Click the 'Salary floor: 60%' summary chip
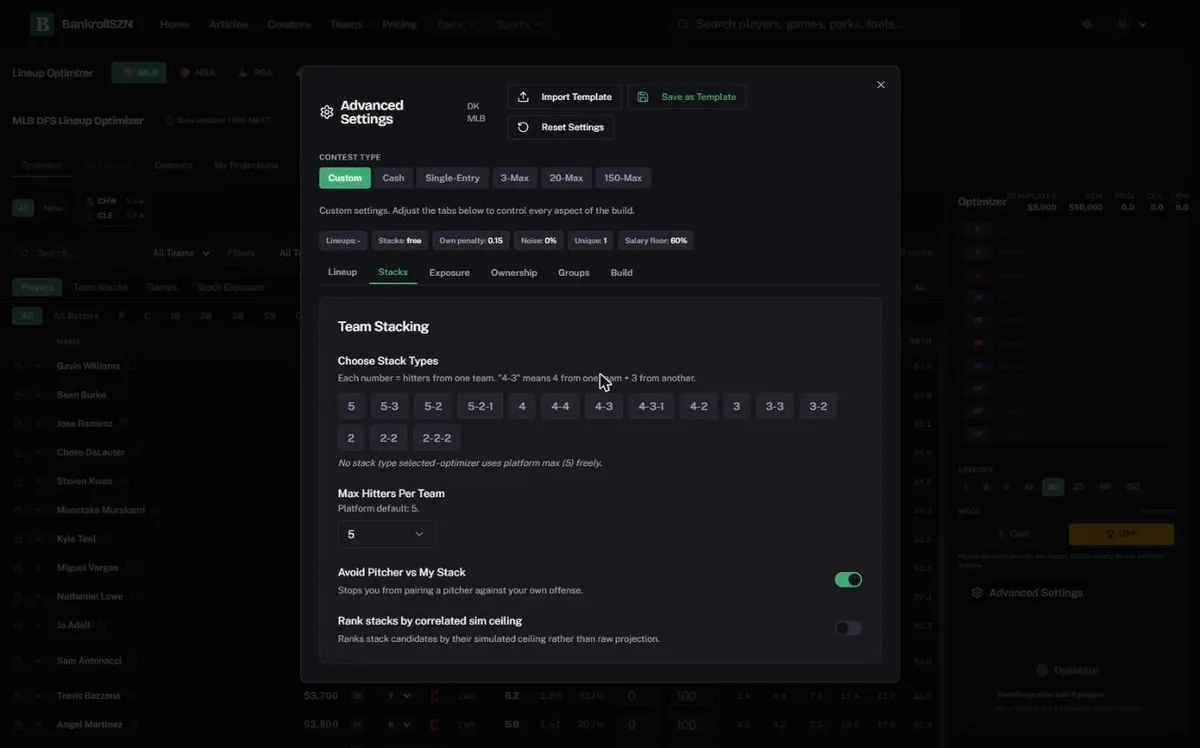The width and height of the screenshot is (1200, 748). coord(656,241)
